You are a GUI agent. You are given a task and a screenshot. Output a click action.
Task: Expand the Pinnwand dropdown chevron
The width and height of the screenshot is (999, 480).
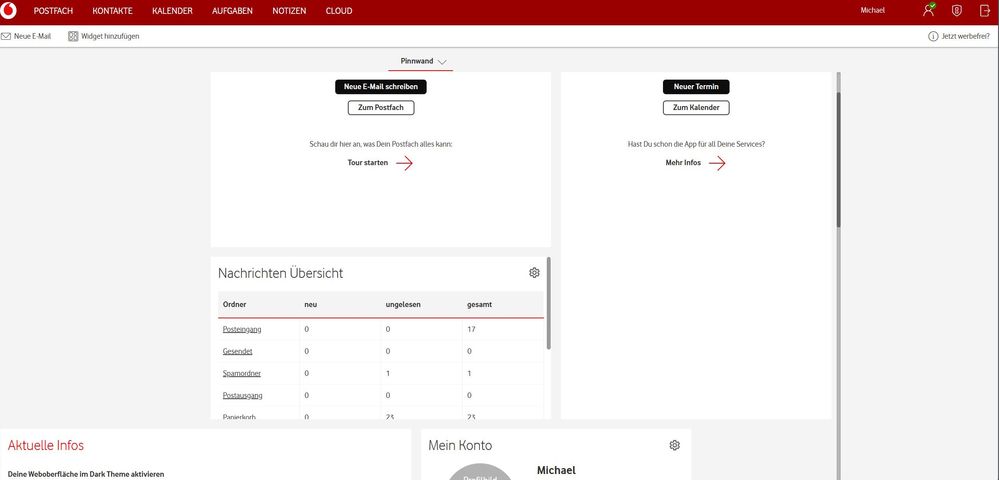442,62
